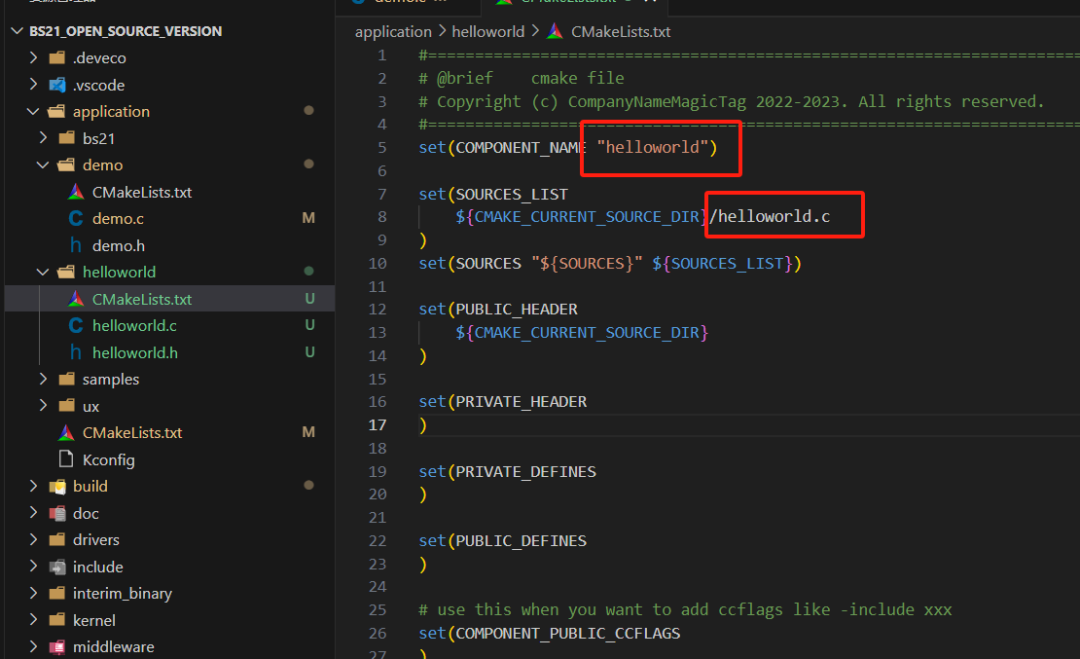The width and height of the screenshot is (1080, 659).
Task: Click CMake icon of selected CMakeLists.txt
Action: pyautogui.click(x=76, y=299)
